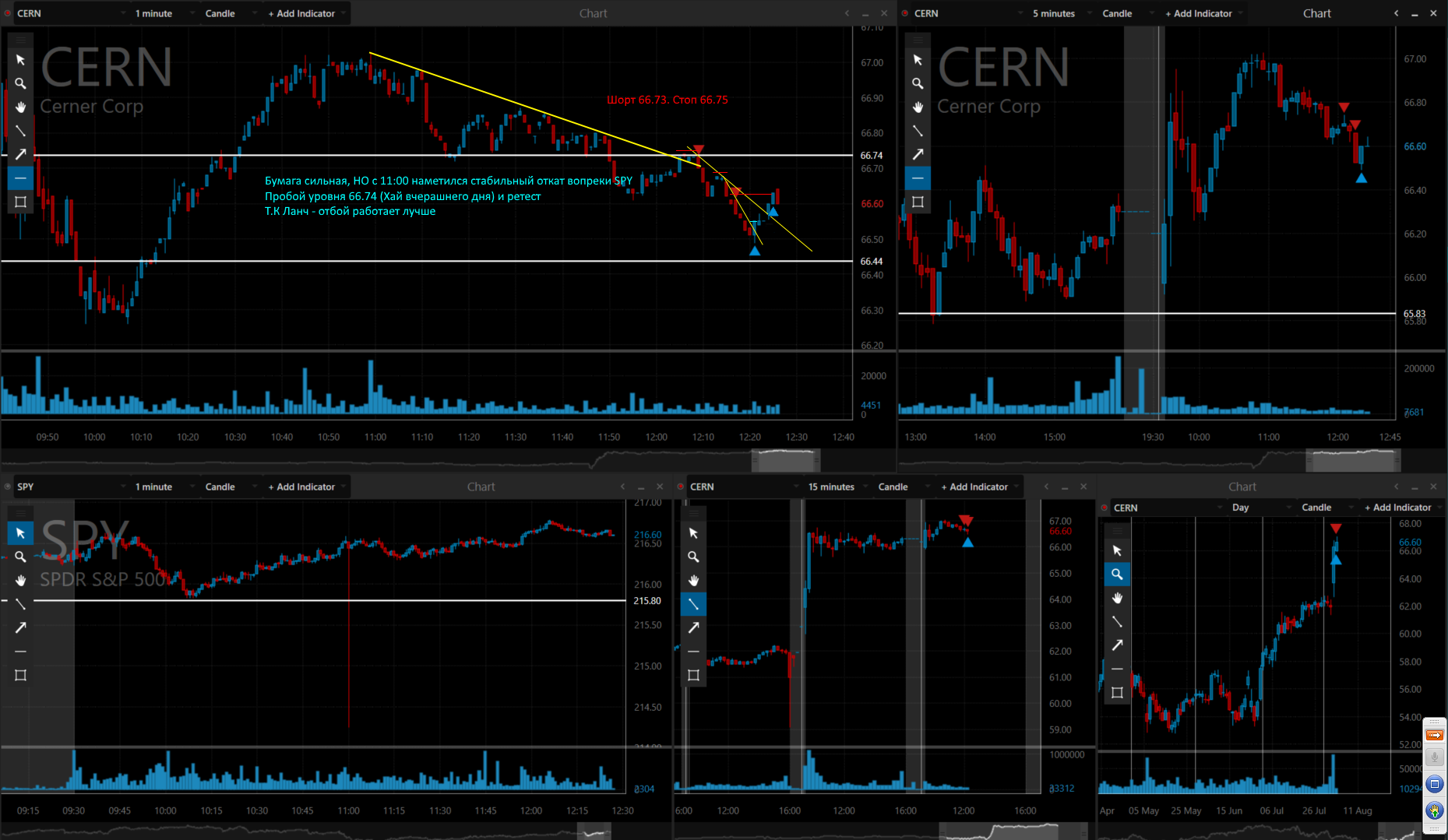Screen dimensions: 1448x840
Task: Select the rectangle tool in CERN 1 minute chart
Action: click(x=21, y=202)
